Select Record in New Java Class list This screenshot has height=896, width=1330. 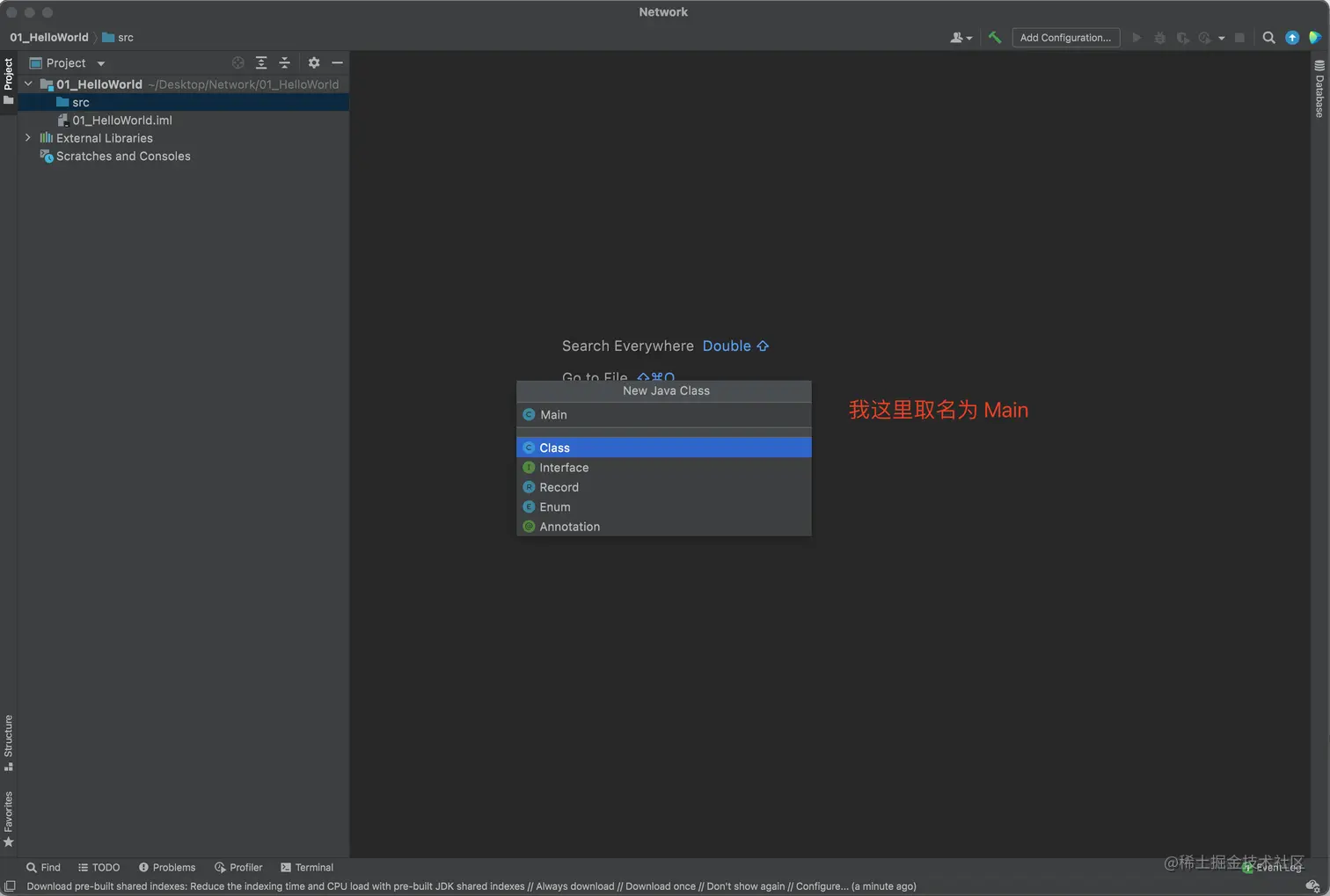[x=664, y=487]
